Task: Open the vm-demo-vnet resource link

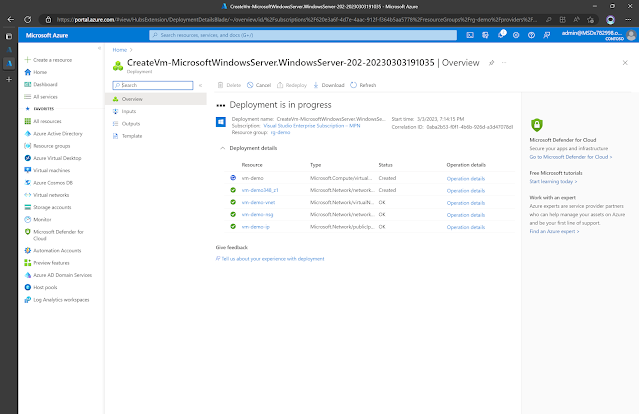Action: (x=258, y=203)
